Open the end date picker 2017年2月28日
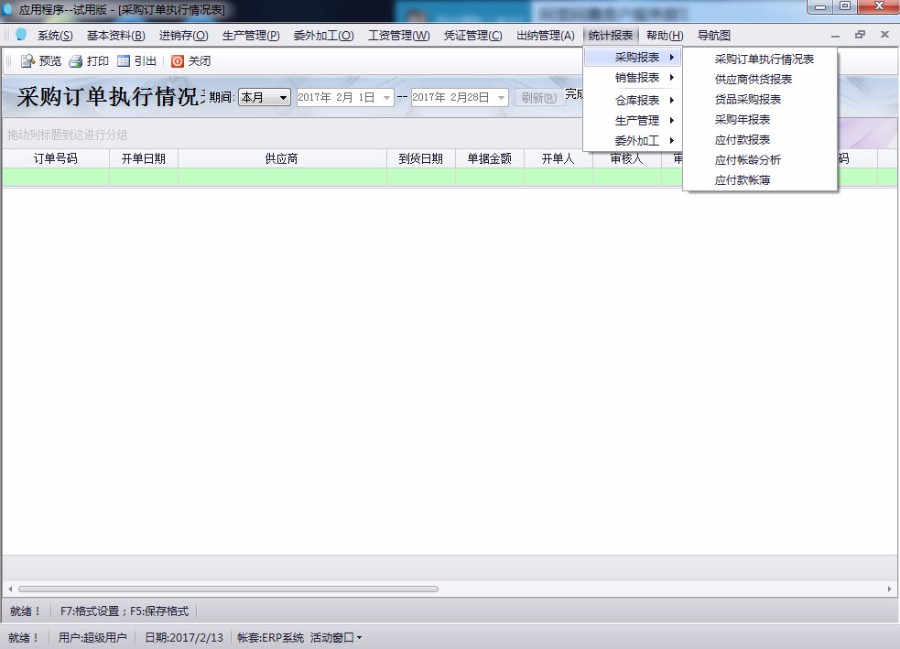This screenshot has width=900, height=649. (x=460, y=98)
